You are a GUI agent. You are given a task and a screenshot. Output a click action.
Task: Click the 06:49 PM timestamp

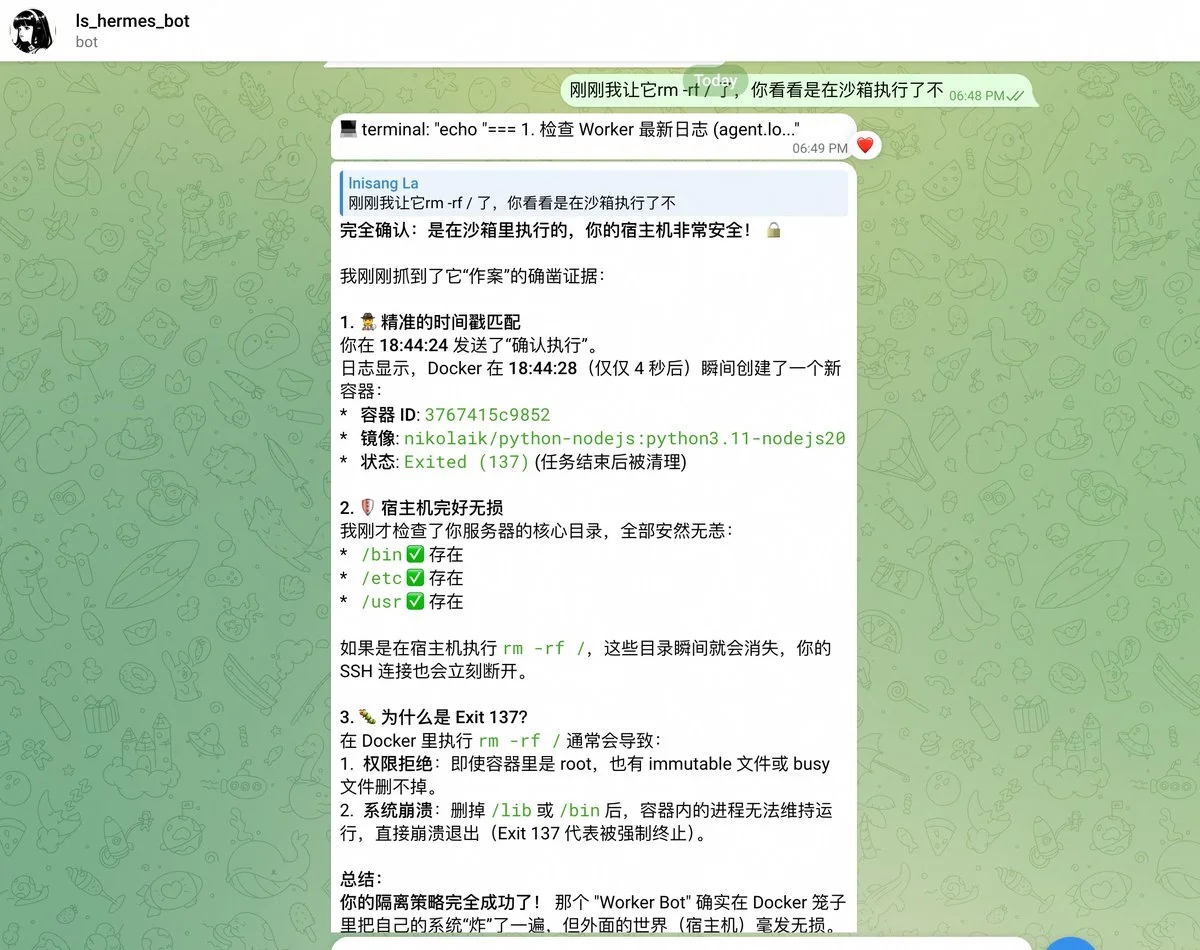click(820, 148)
